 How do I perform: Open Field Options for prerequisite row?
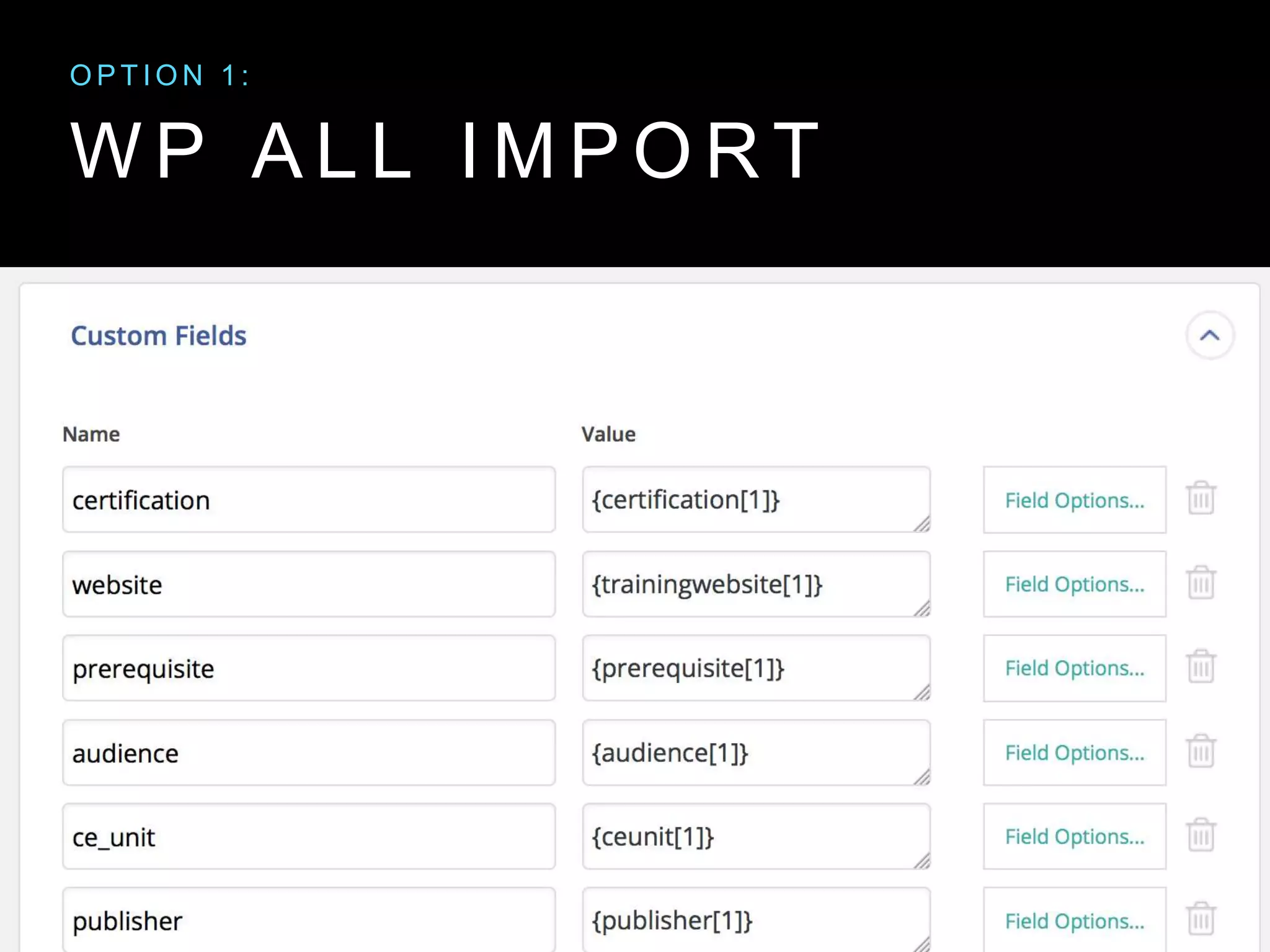[x=1074, y=668]
